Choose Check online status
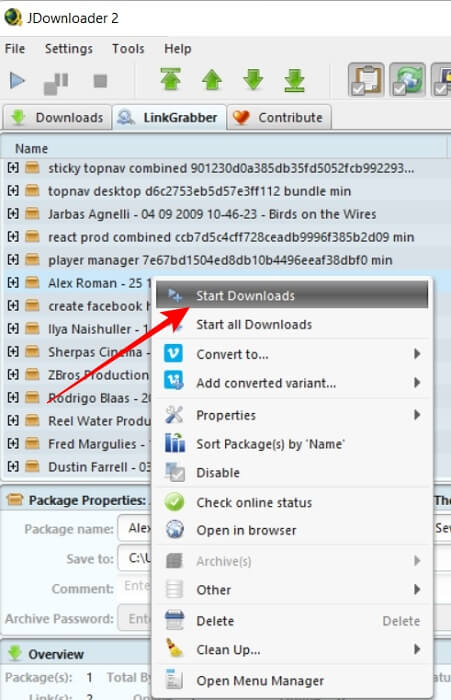451x700 pixels. tap(292, 502)
